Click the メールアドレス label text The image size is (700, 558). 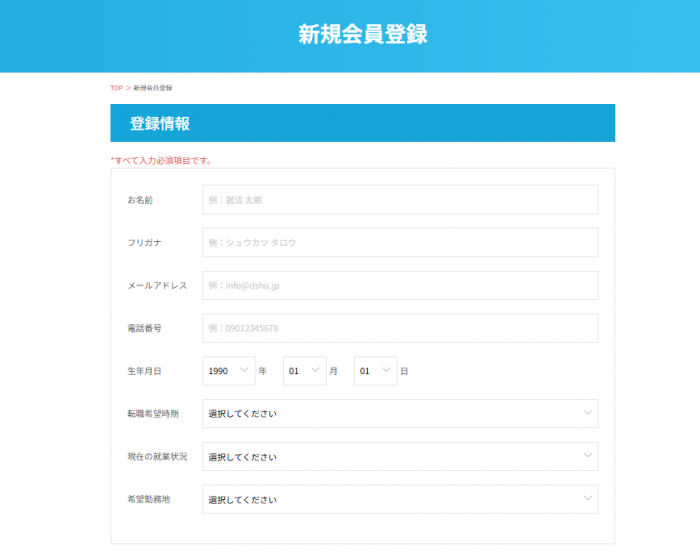pyautogui.click(x=157, y=286)
